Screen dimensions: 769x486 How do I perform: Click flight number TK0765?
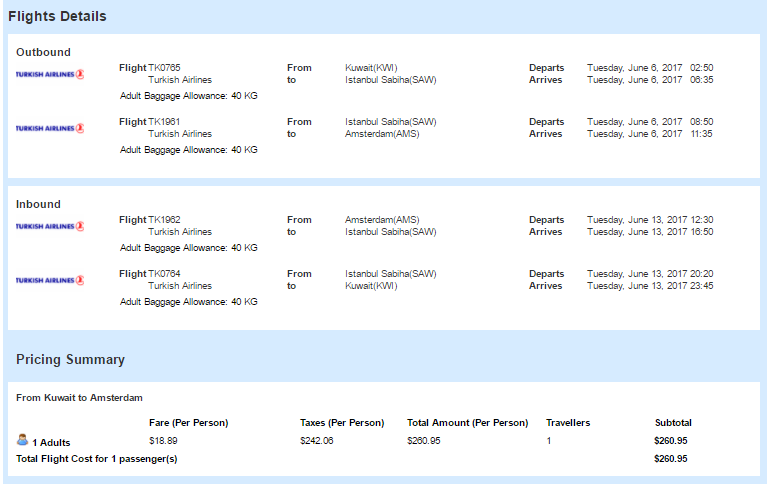tap(164, 68)
